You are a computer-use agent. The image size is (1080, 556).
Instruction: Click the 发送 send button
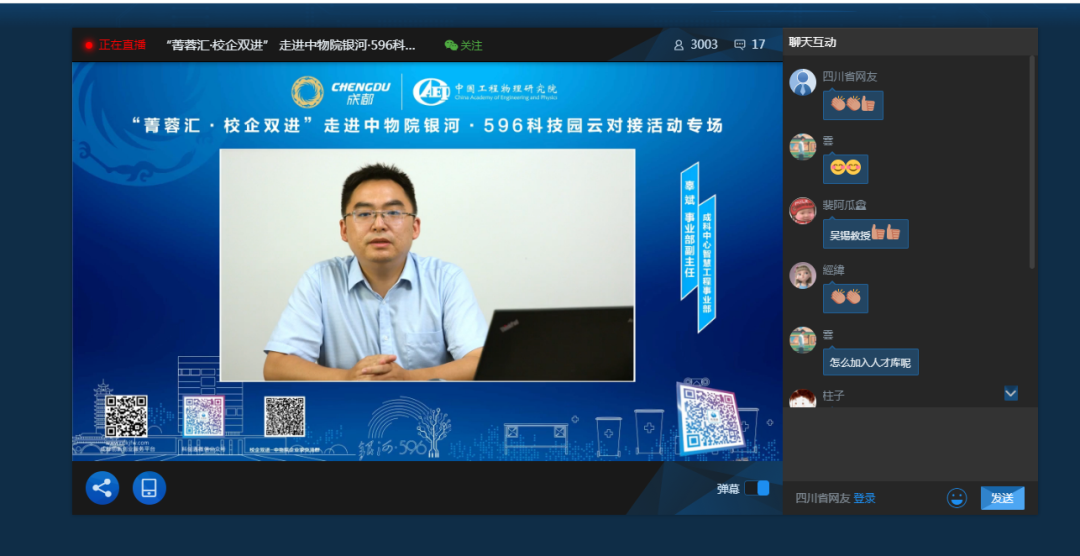pos(1002,497)
